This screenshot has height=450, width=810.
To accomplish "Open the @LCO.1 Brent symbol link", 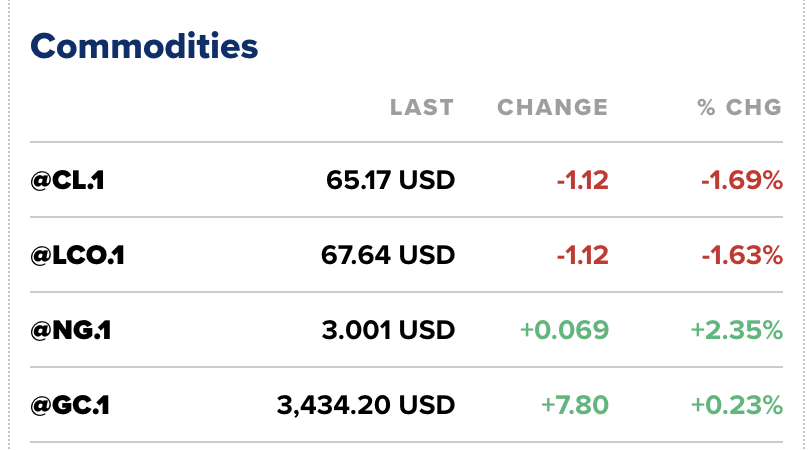I will [77, 256].
